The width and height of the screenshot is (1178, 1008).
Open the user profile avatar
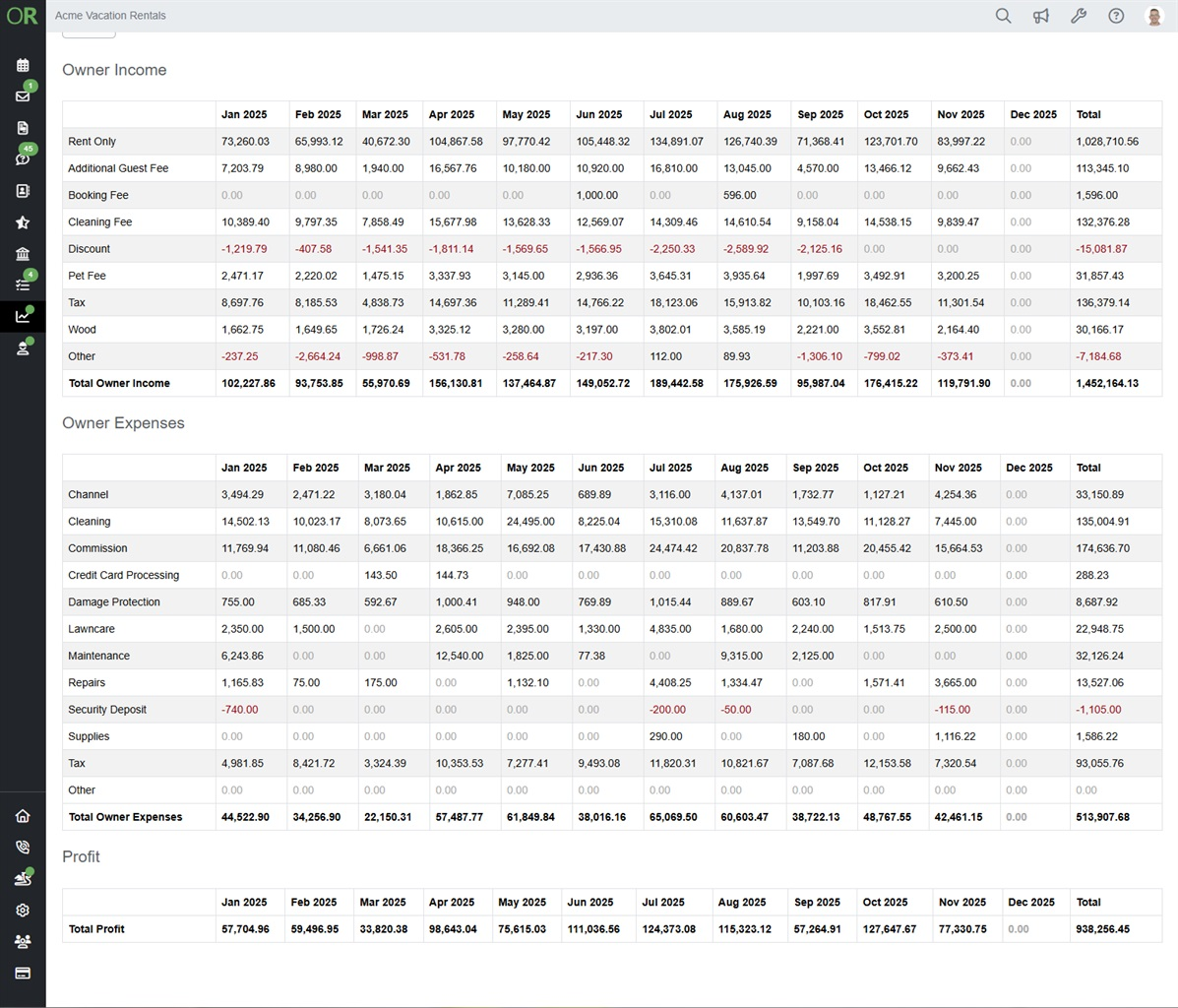pyautogui.click(x=1152, y=16)
